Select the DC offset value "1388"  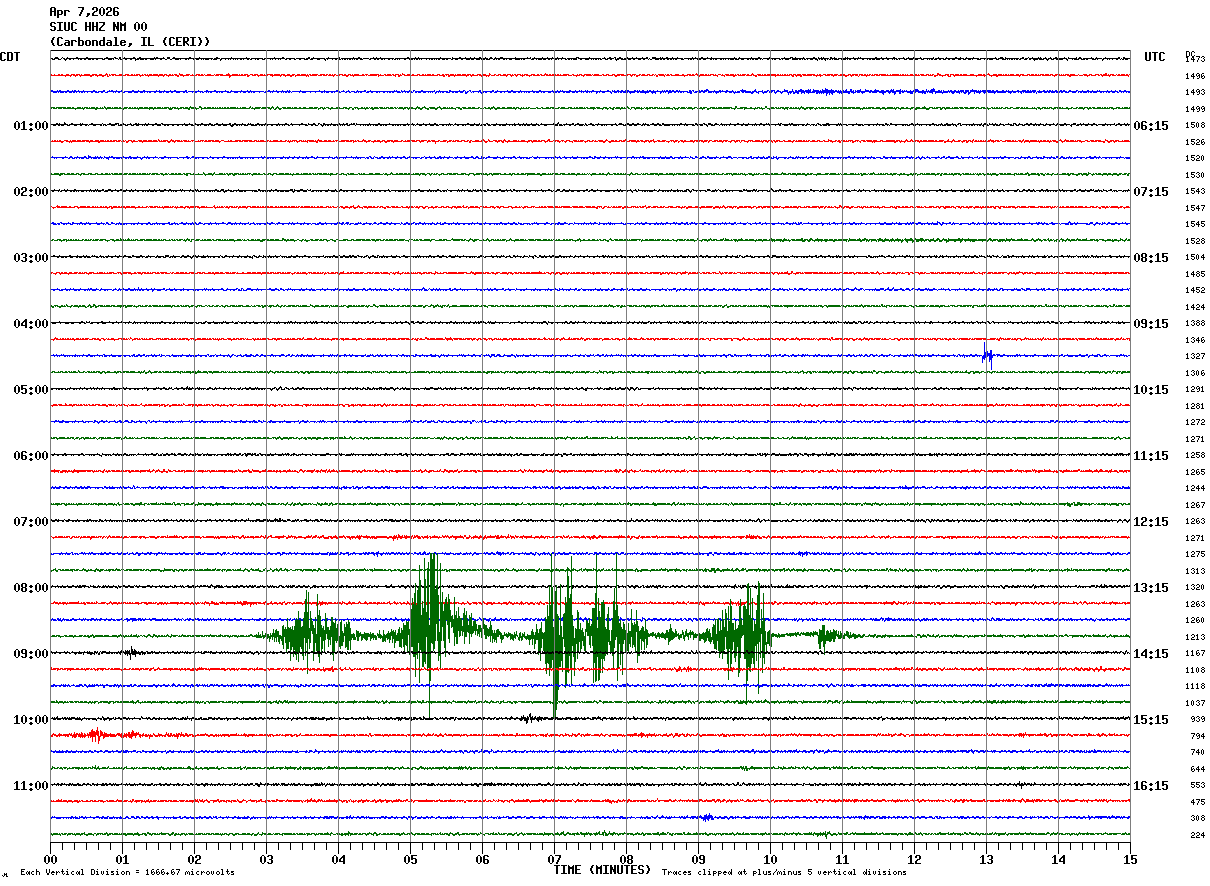tap(1195, 324)
